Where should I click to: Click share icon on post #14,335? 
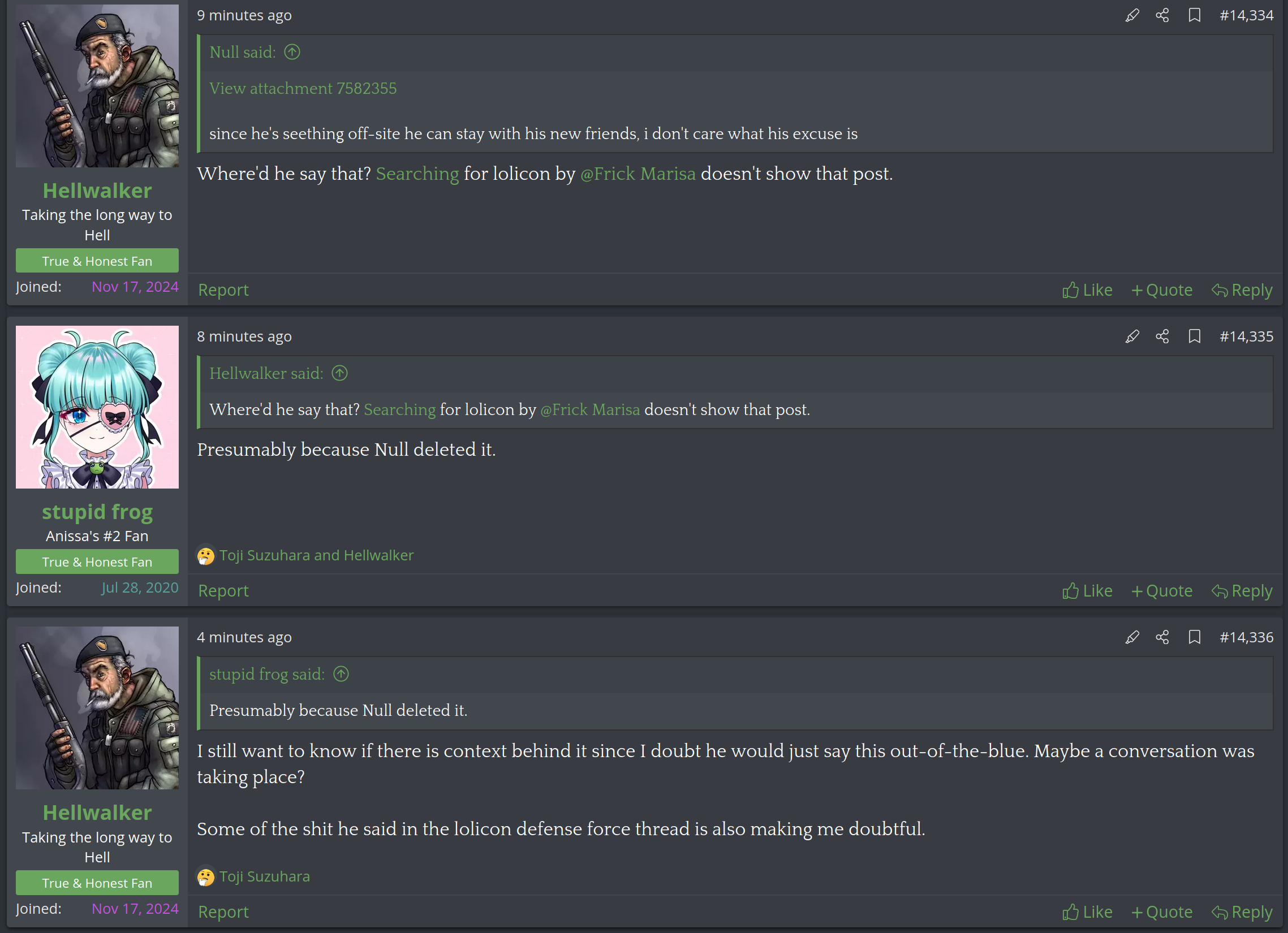1162,336
